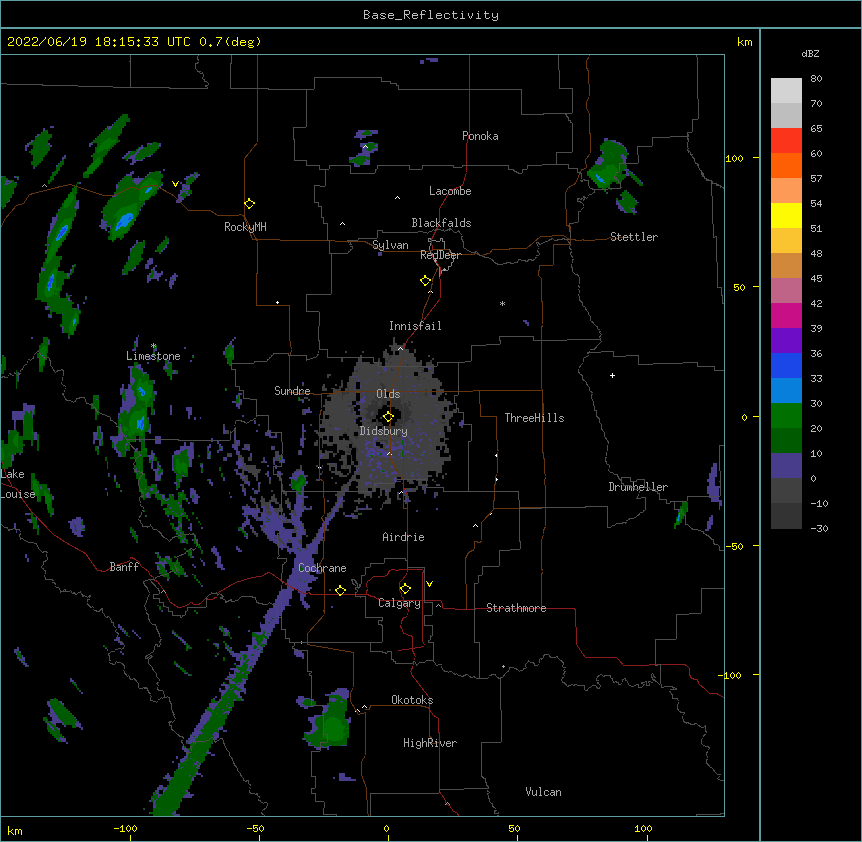The width and height of the screenshot is (862, 842).
Task: Click the Banff label
Action: point(124,567)
